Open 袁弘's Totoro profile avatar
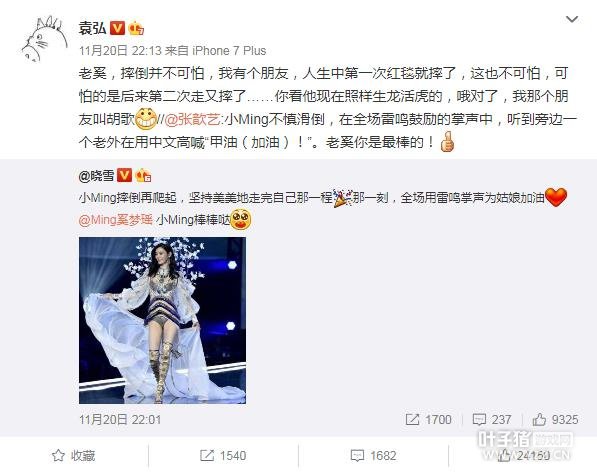The width and height of the screenshot is (597, 472). [45, 38]
